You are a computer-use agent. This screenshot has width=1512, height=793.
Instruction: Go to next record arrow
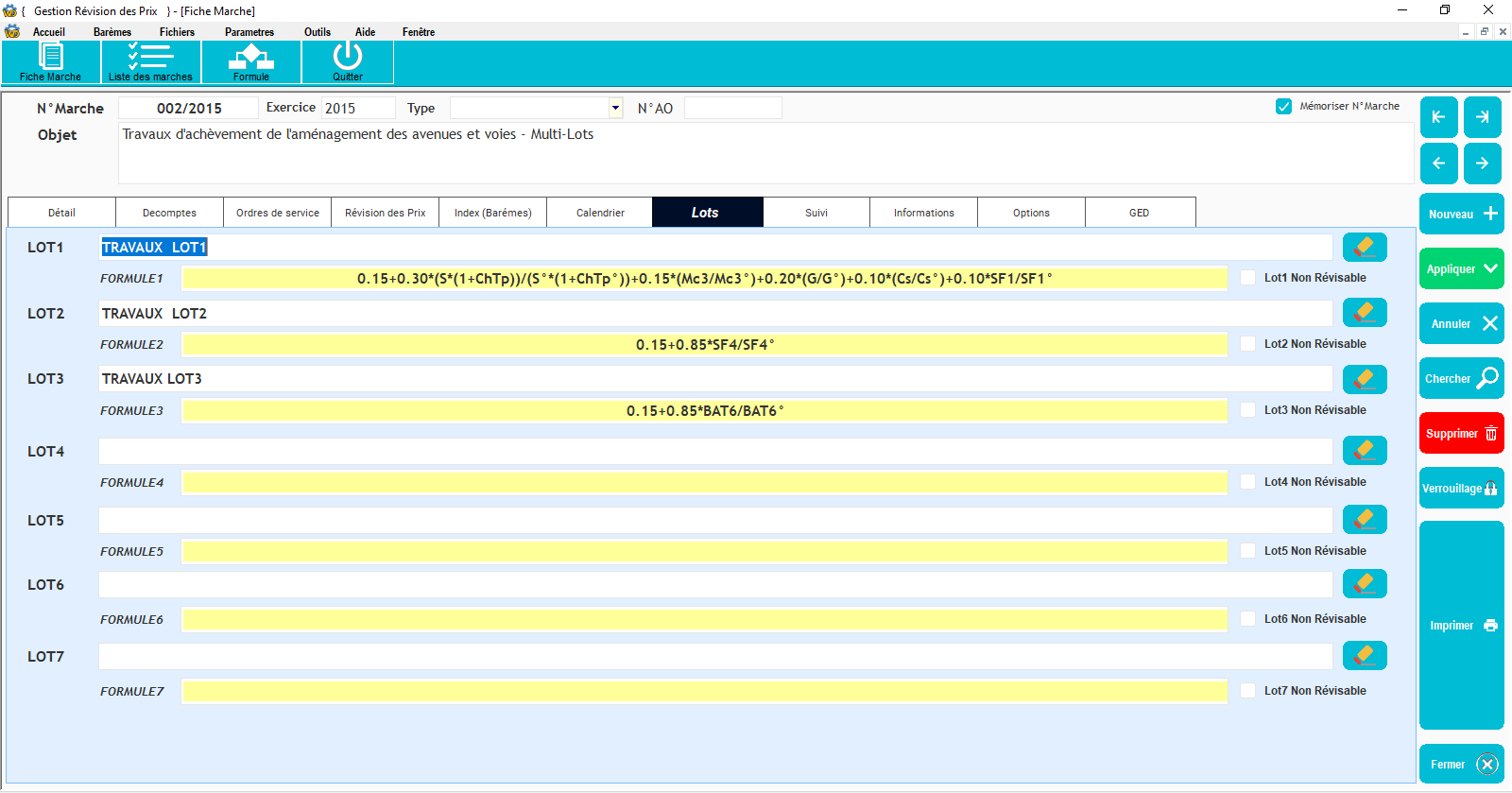tap(1482, 164)
